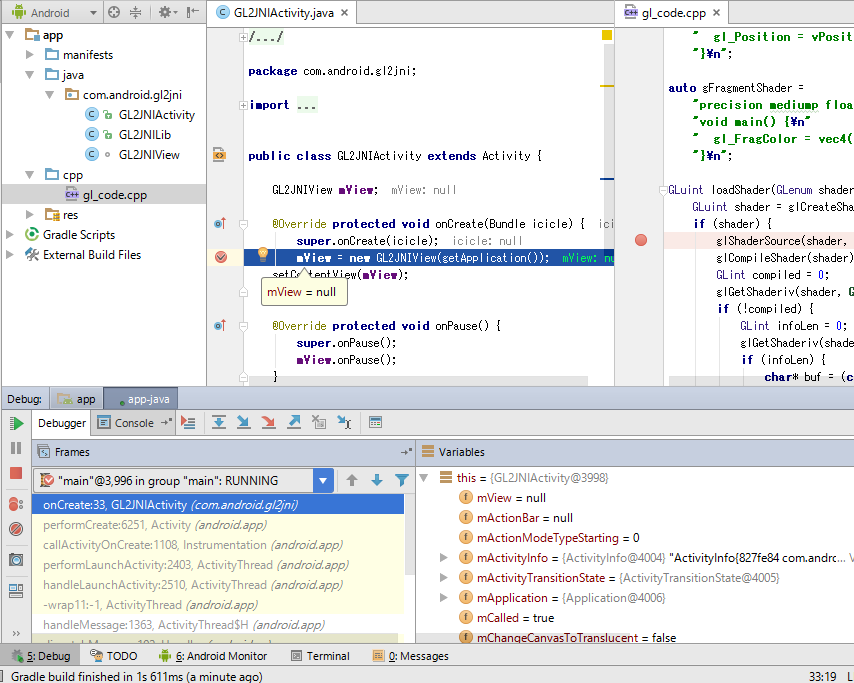Click override gutter icon beside onCreate
The width and height of the screenshot is (854, 683).
click(220, 223)
